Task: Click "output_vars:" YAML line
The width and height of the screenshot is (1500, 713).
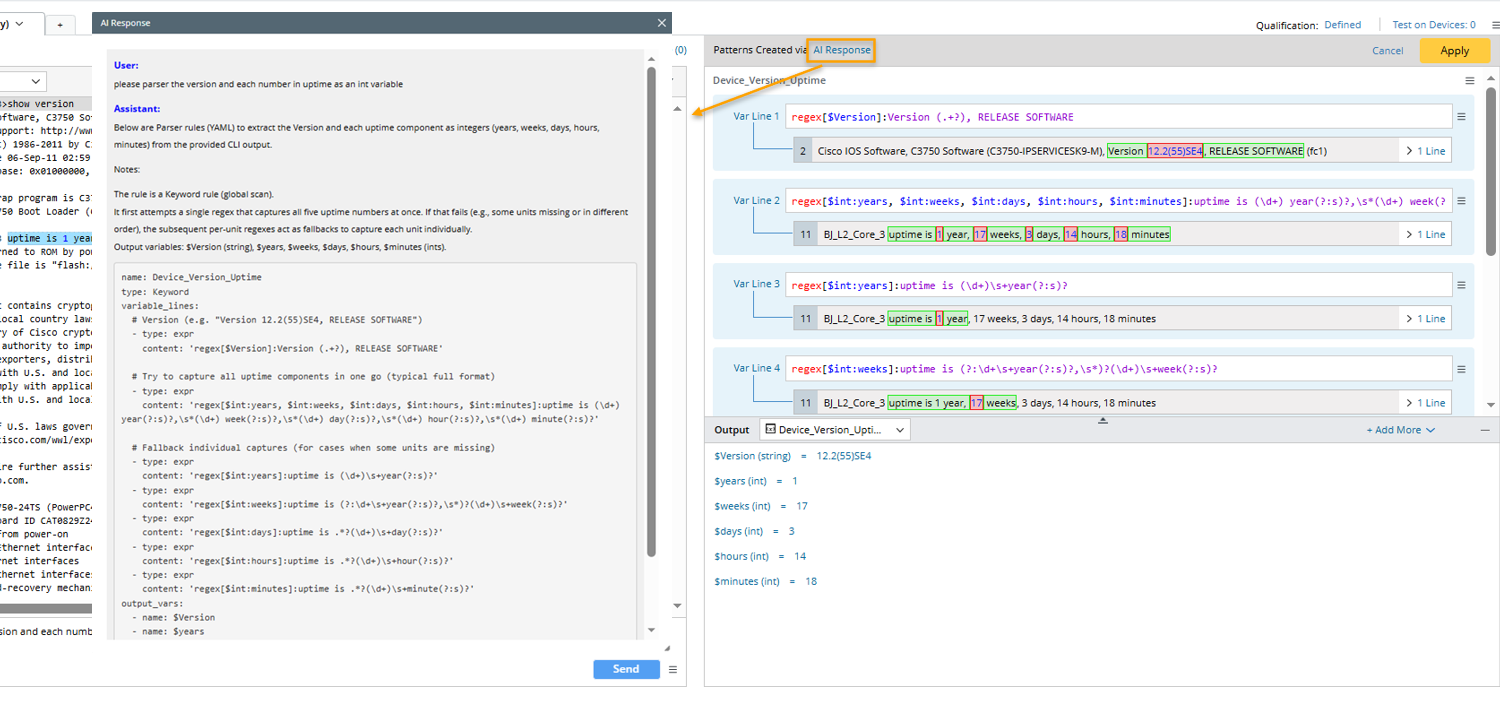Action: (152, 603)
